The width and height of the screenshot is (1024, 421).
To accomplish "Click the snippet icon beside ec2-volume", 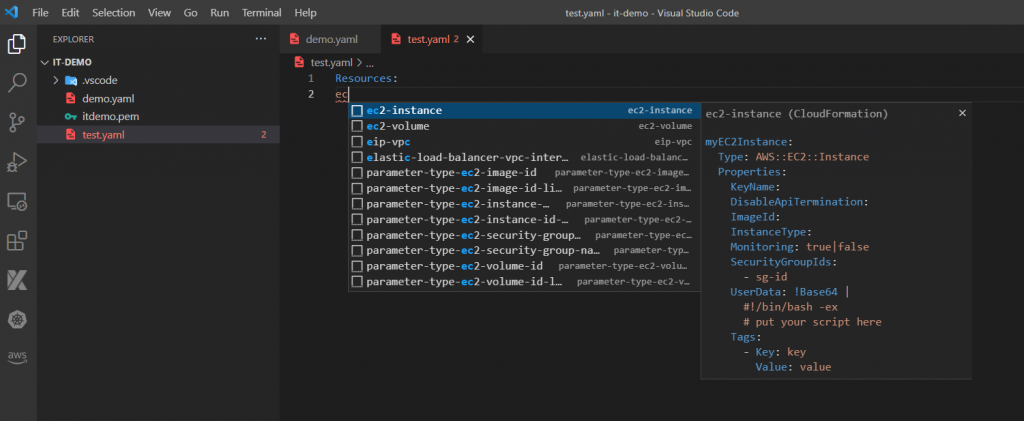I will 357,126.
